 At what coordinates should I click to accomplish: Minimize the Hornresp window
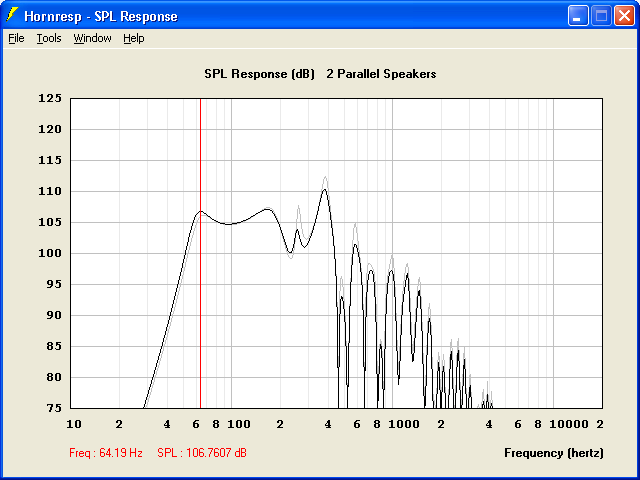tap(578, 16)
